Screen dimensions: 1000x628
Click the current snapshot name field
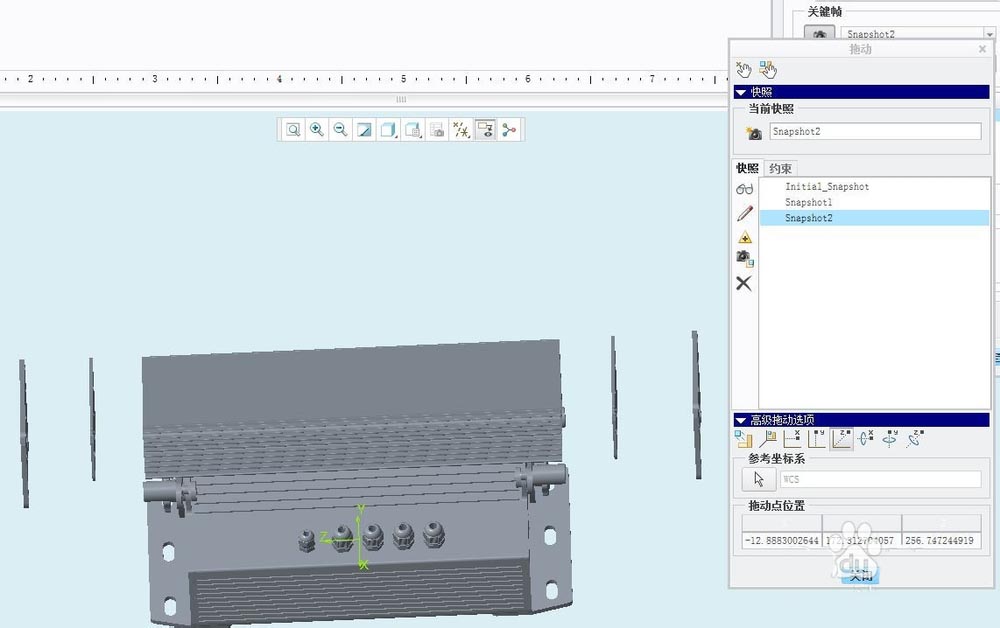(x=875, y=131)
